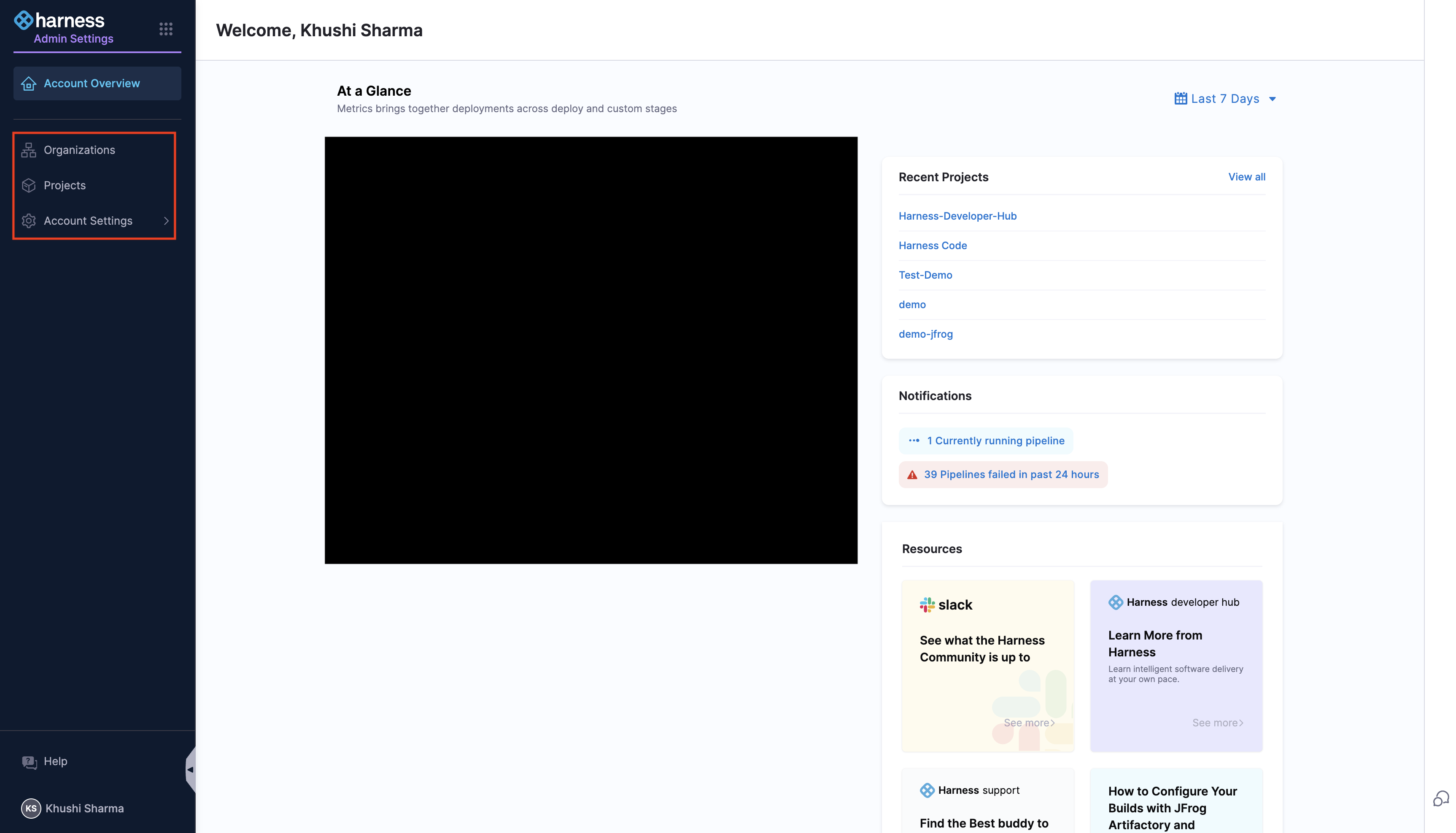View the 1 Currently running pipeline
Image resolution: width=1456 pixels, height=833 pixels.
(995, 441)
